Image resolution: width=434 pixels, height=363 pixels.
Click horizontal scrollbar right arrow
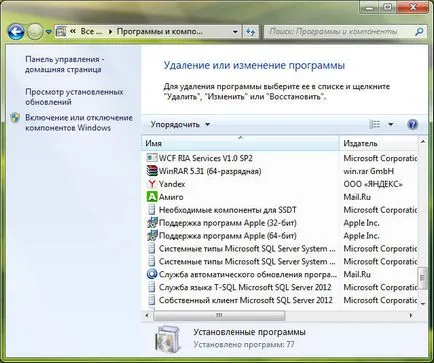click(411, 315)
